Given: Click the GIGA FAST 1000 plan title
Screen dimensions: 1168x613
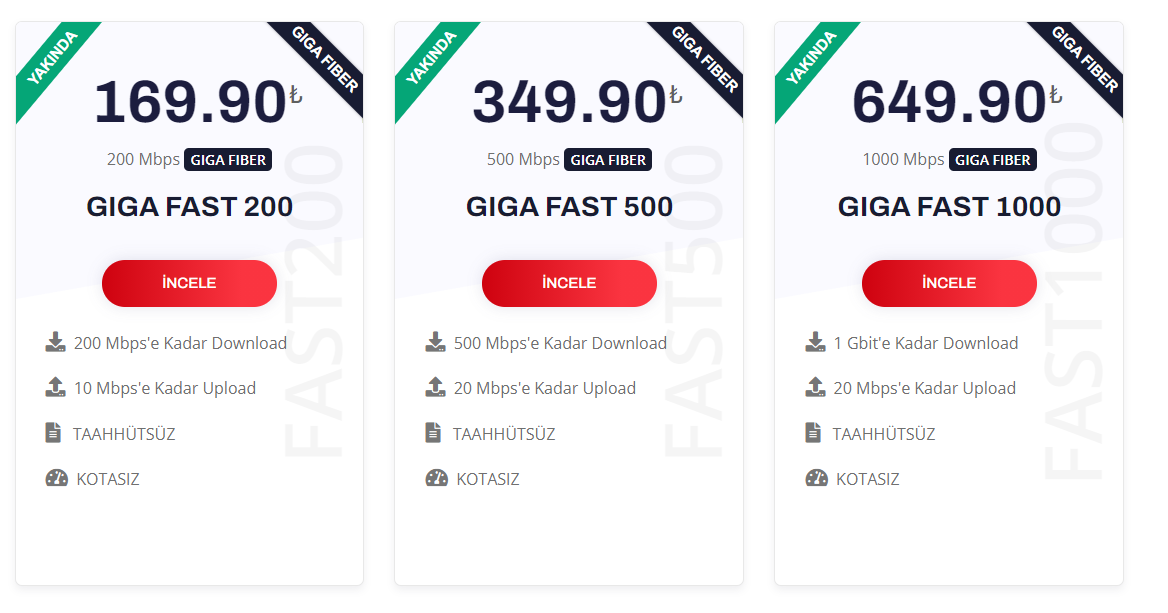Looking at the screenshot, I should point(949,207).
